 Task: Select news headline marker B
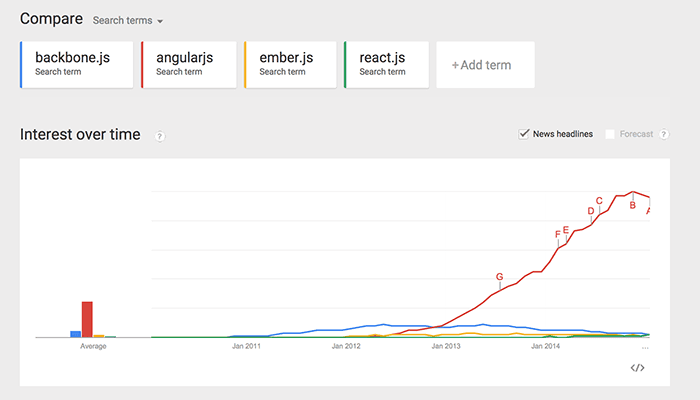pyautogui.click(x=632, y=205)
